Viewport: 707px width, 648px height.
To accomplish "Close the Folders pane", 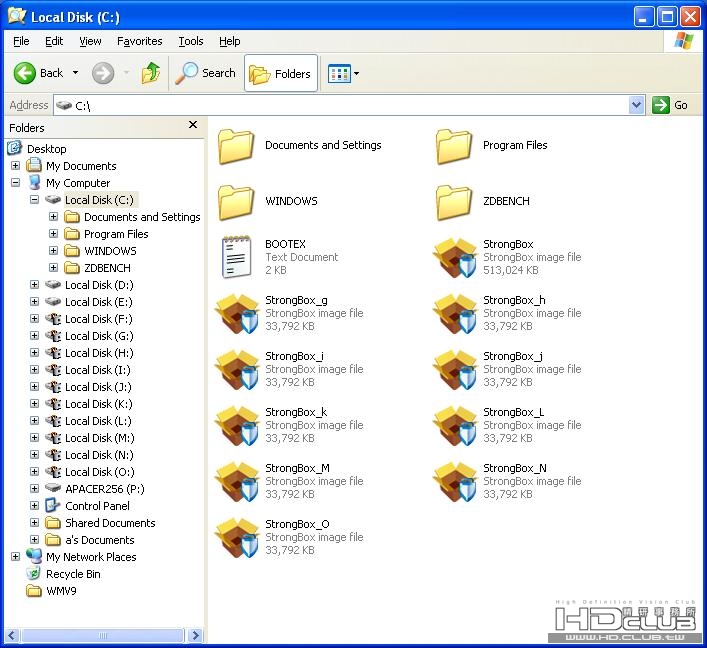I will click(193, 124).
